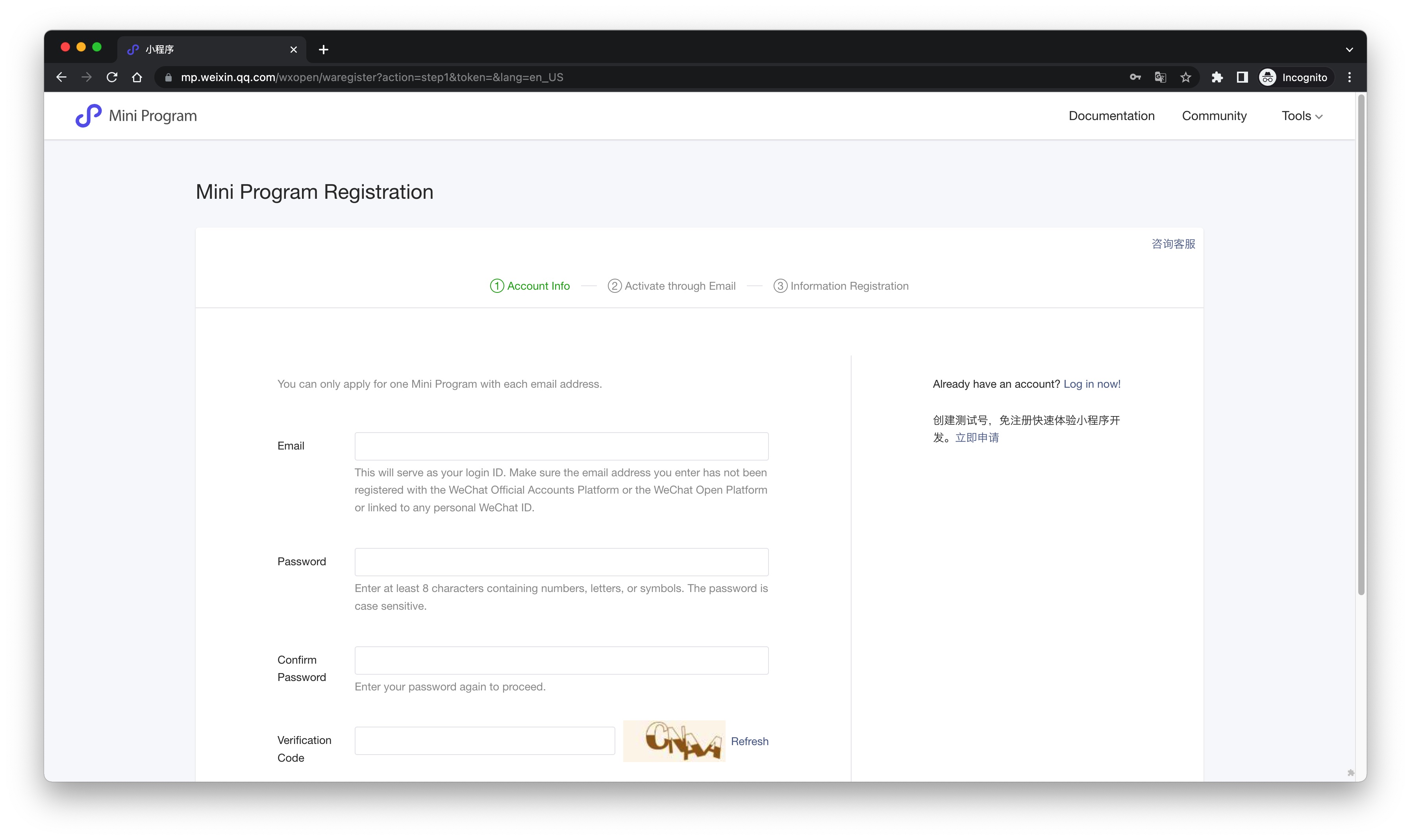The height and width of the screenshot is (840, 1411).
Task: Click the 咨询客服 support link
Action: (1173, 244)
